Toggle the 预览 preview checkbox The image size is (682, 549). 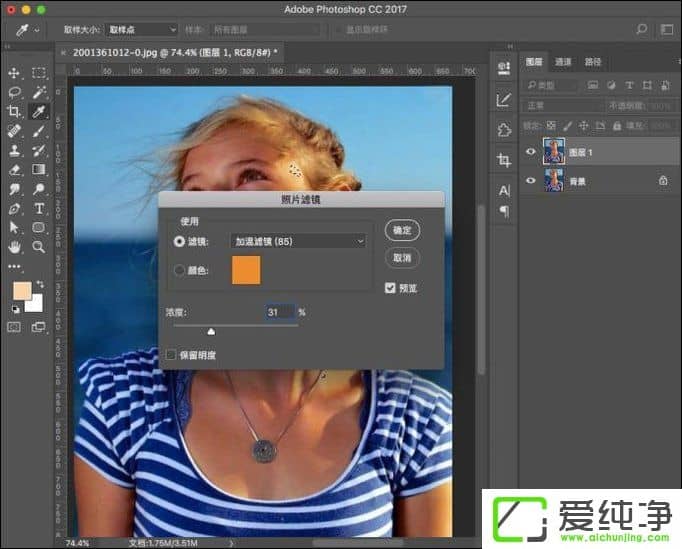pos(390,288)
